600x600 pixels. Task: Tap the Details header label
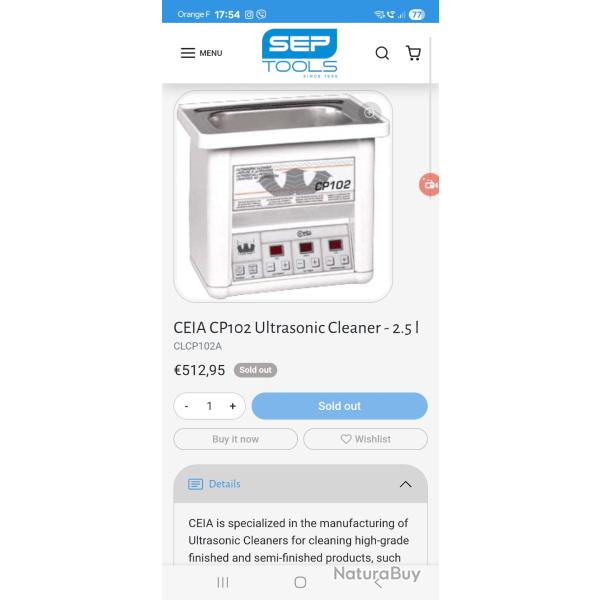click(x=225, y=484)
